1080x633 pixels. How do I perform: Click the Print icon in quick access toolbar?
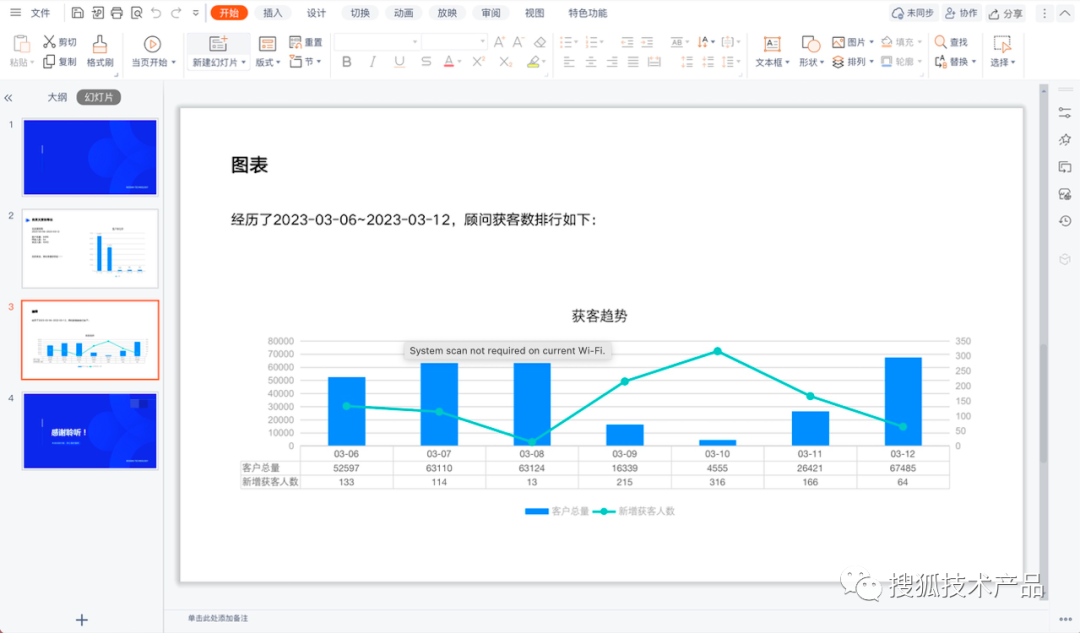tap(117, 13)
